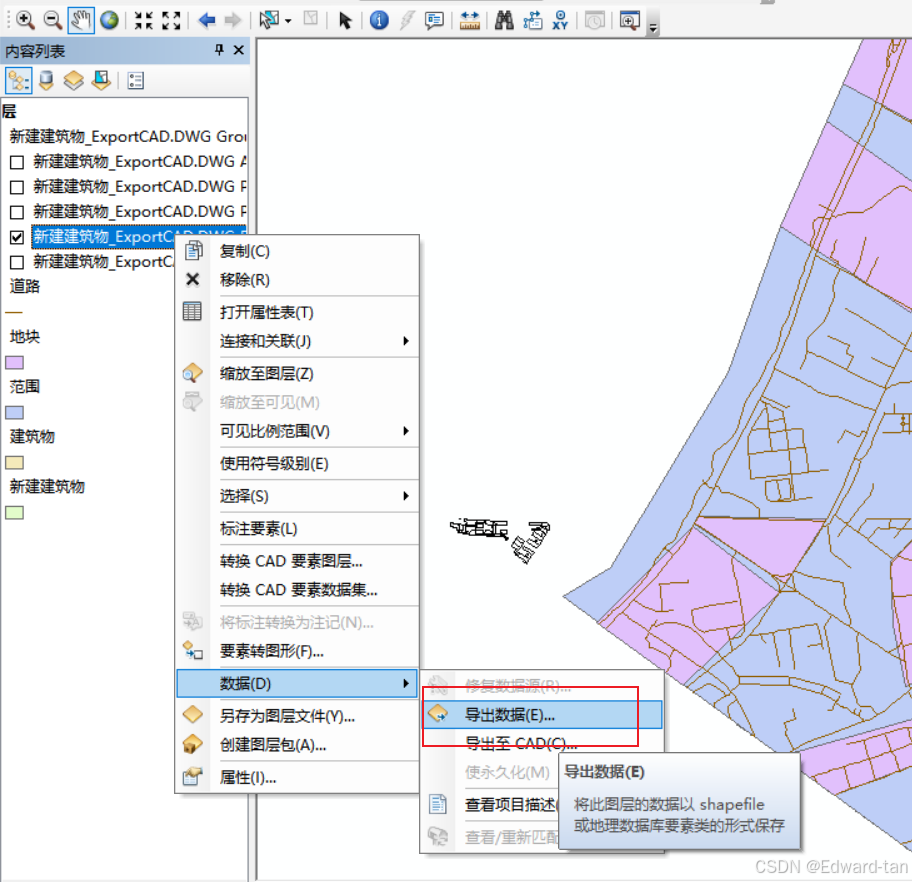The height and width of the screenshot is (882, 912).
Task: Close the 内容列表 panel
Action: coord(238,50)
